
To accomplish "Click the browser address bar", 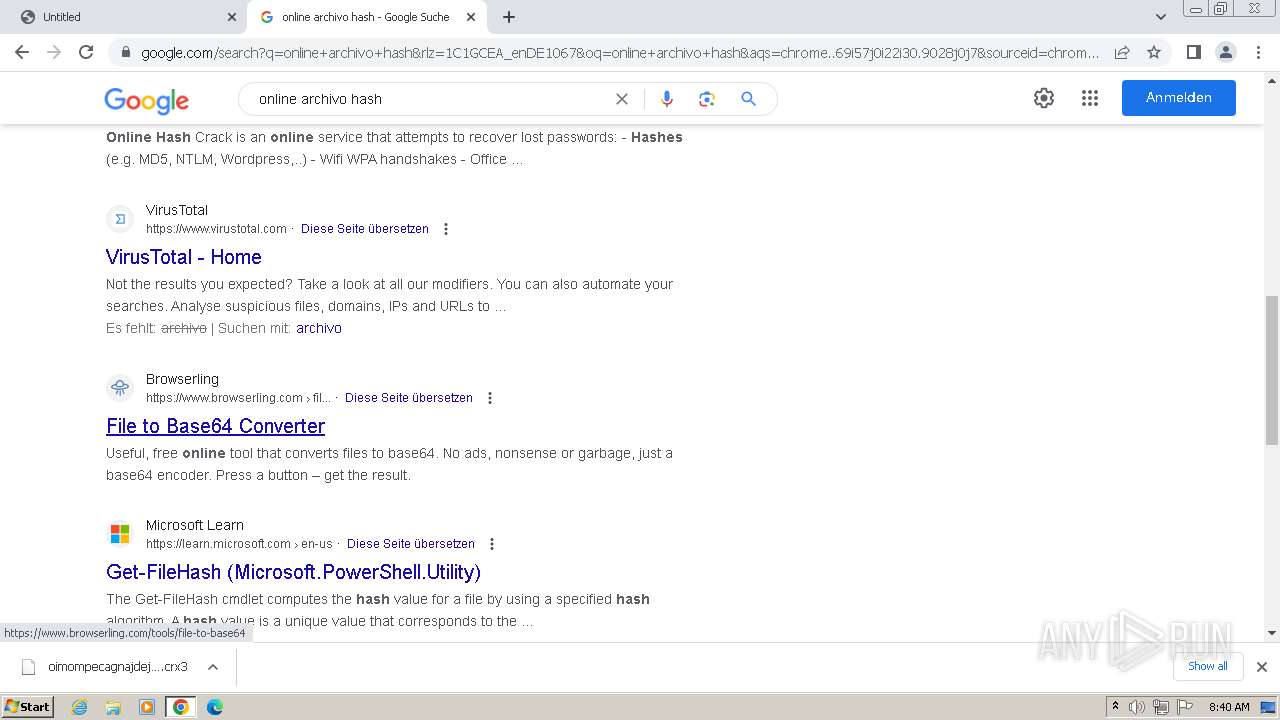I will pos(620,53).
